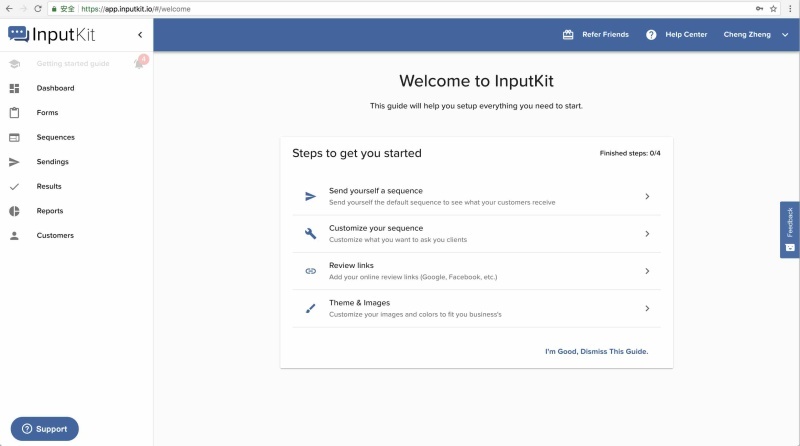This screenshot has height=446, width=800.
Task: Click the Refer Friends gift icon
Action: point(568,35)
